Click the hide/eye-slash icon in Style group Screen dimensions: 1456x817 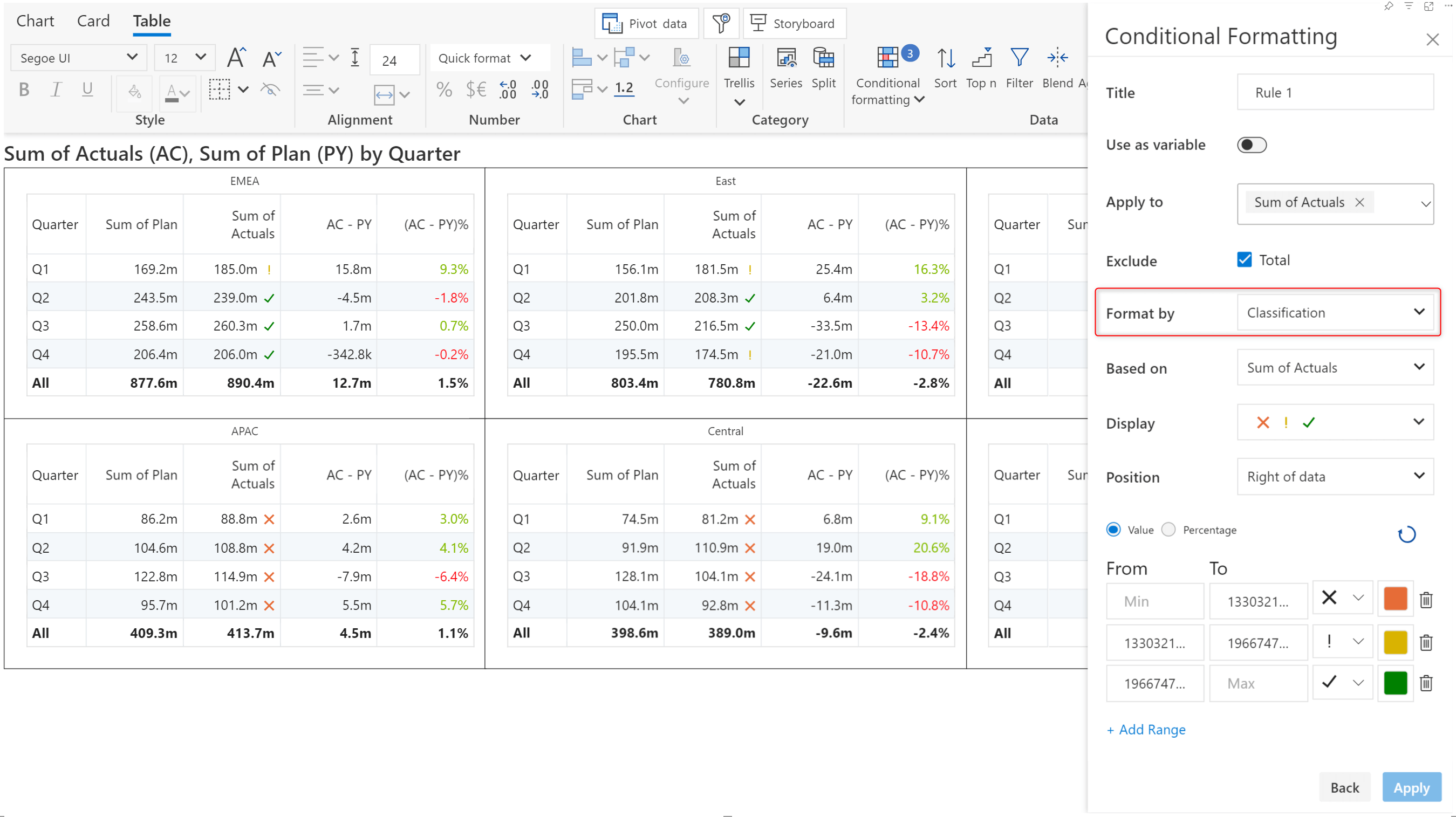[x=270, y=90]
